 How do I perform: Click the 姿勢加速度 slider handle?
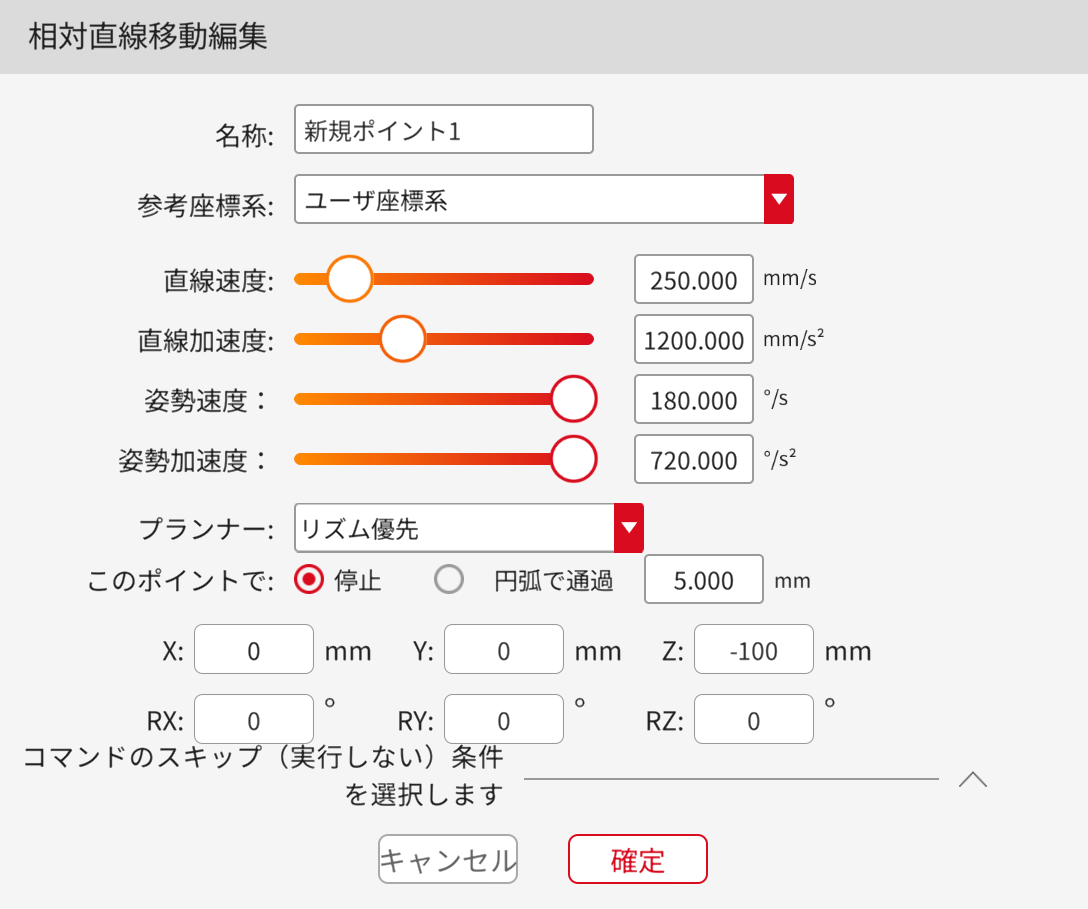[x=574, y=460]
